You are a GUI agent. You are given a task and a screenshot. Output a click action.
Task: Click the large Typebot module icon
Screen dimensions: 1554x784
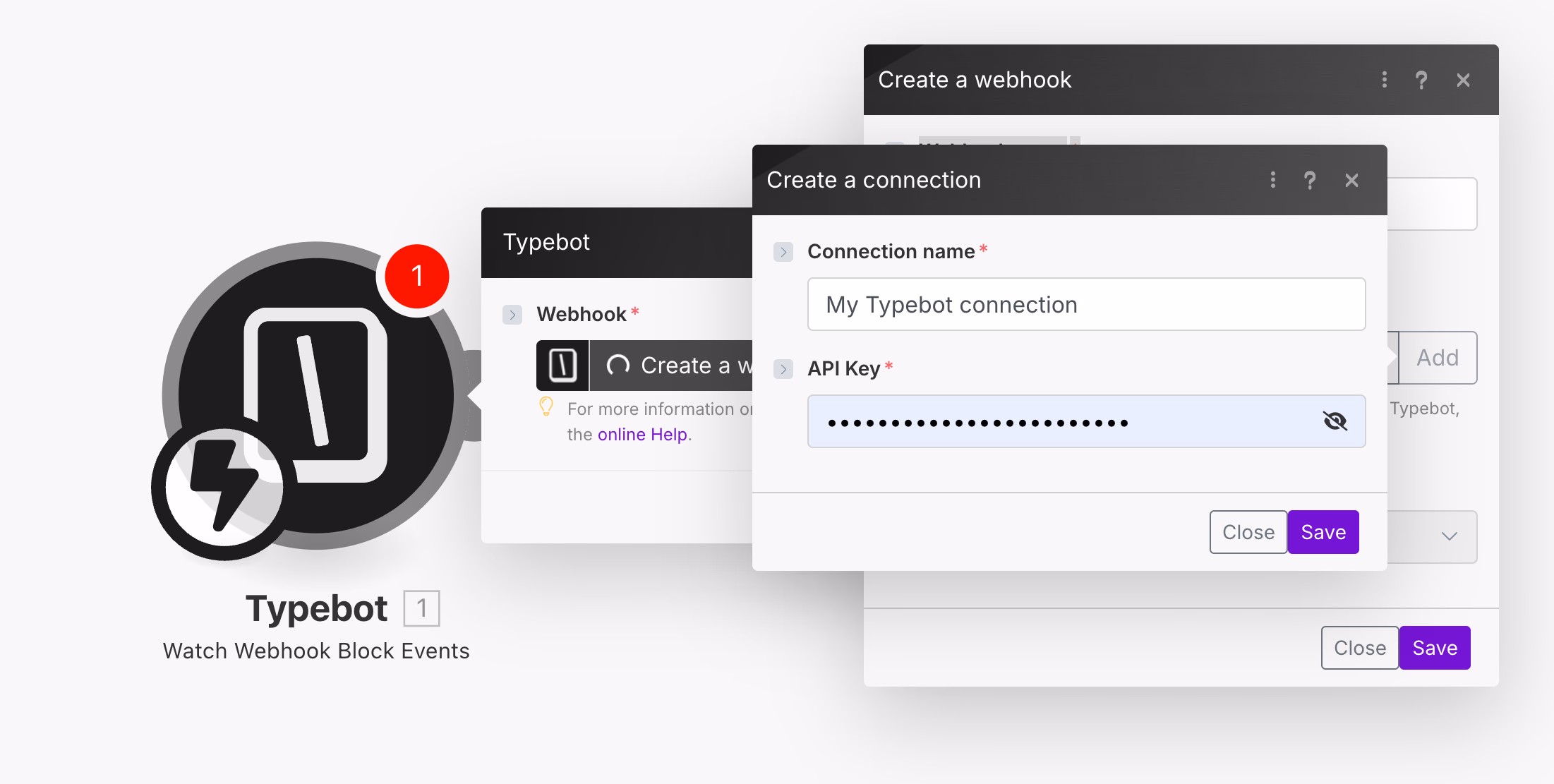pos(315,381)
